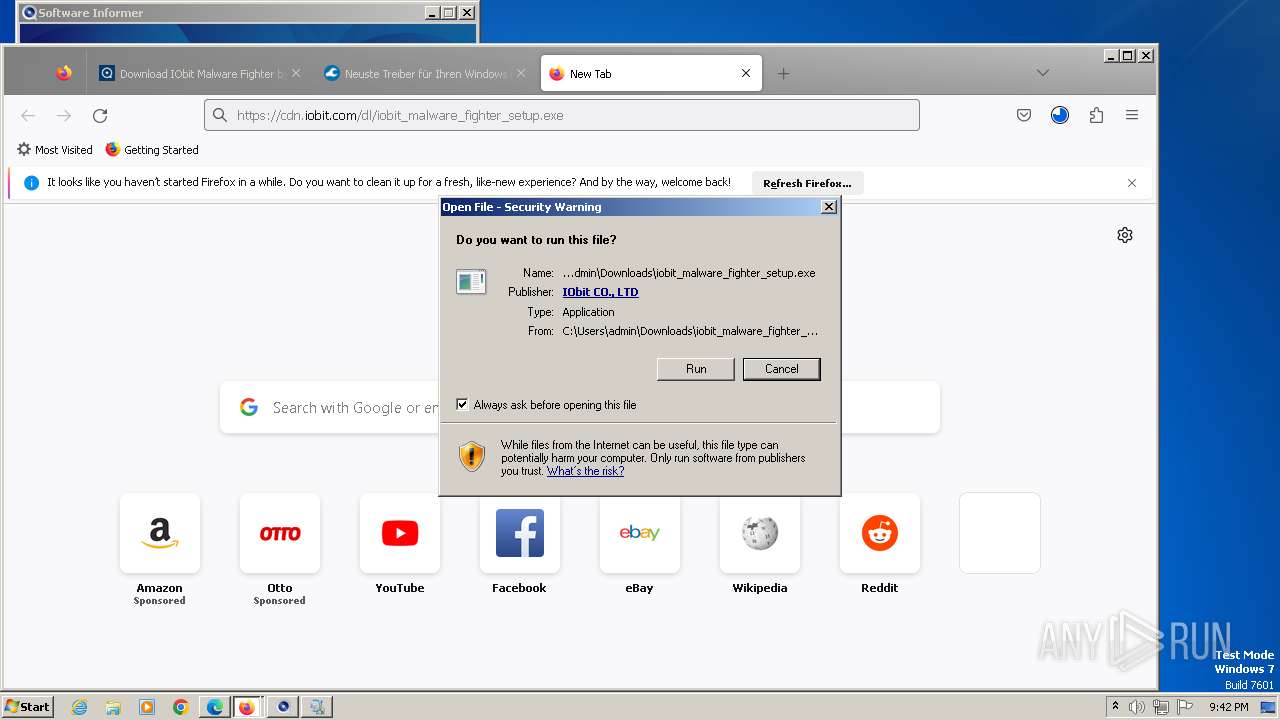
Task: Click the empty shortcut tile after Reddit
Action: click(x=1000, y=533)
